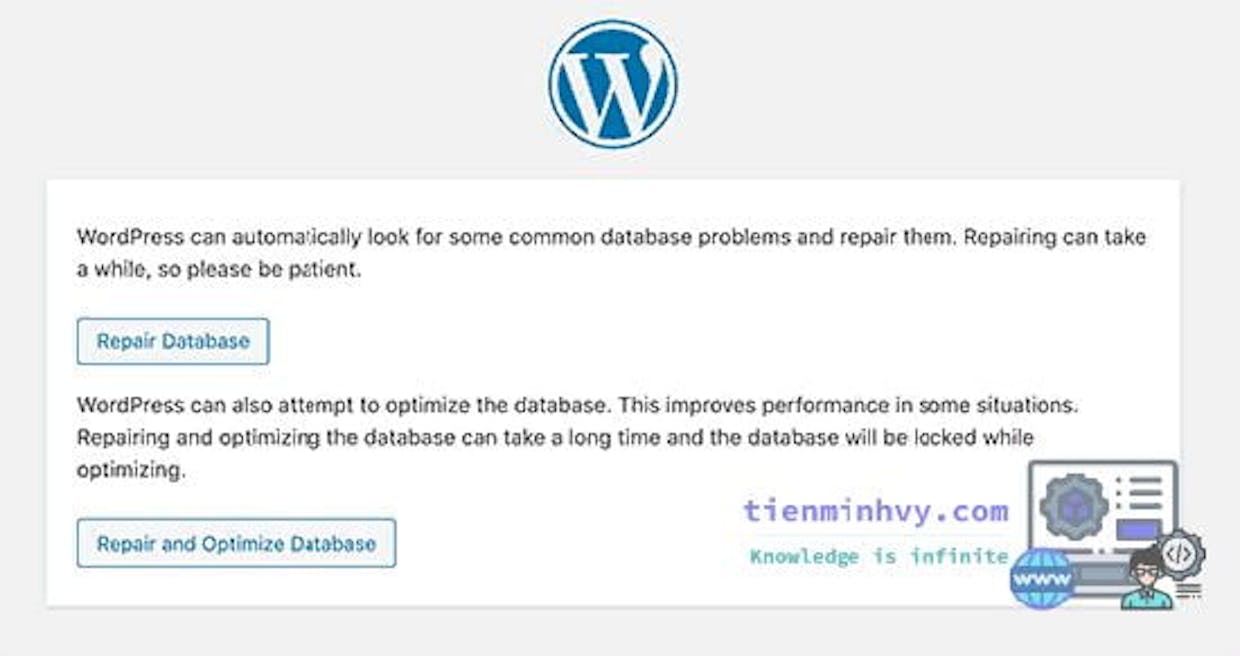Image resolution: width=1240 pixels, height=656 pixels.
Task: Click the 'Repairing and optimizing the database' line
Action: [x=555, y=438]
